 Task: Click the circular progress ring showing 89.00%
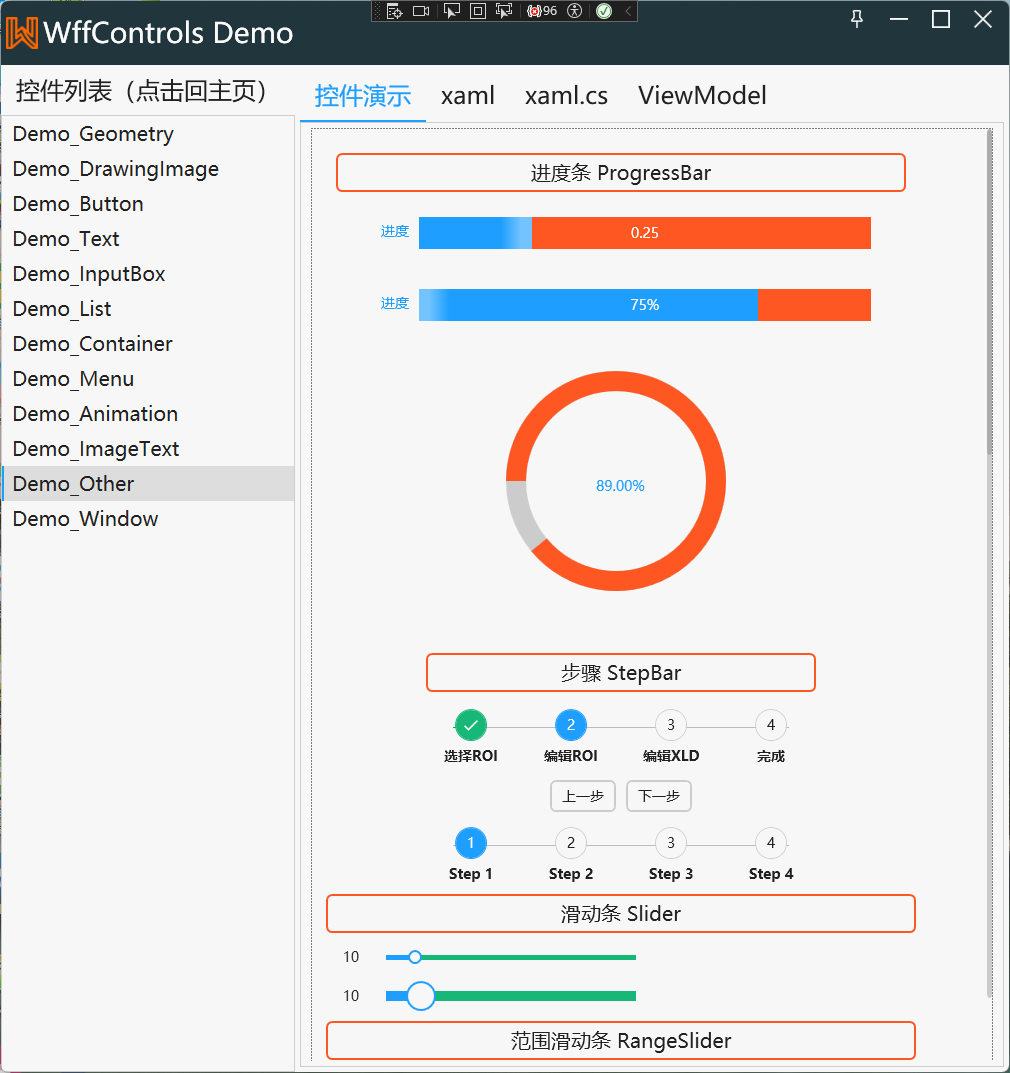click(x=616, y=481)
